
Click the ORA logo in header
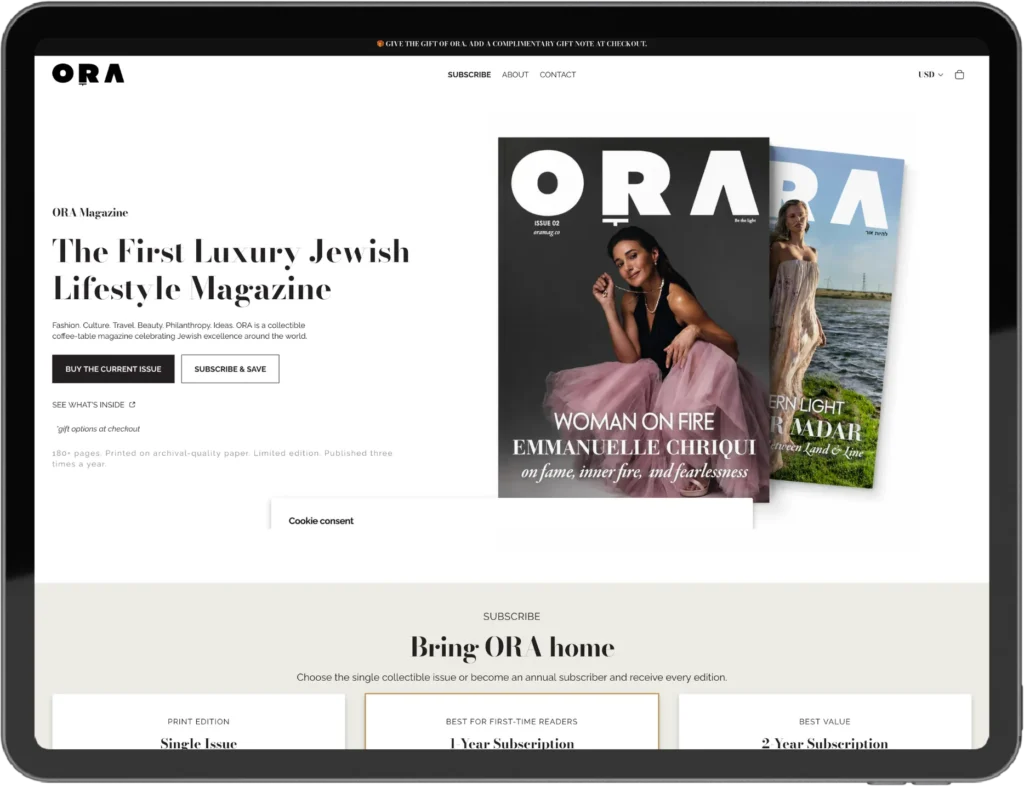pos(88,74)
